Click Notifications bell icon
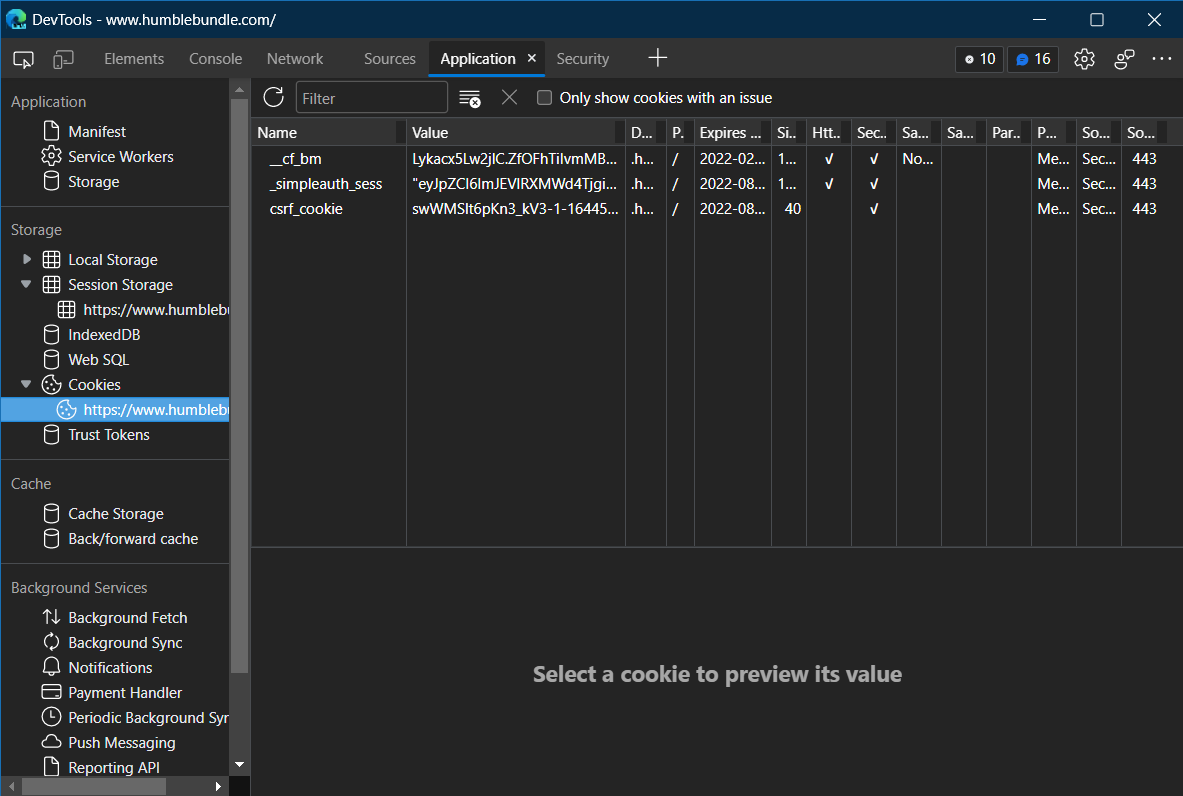Image resolution: width=1183 pixels, height=796 pixels. tap(51, 666)
